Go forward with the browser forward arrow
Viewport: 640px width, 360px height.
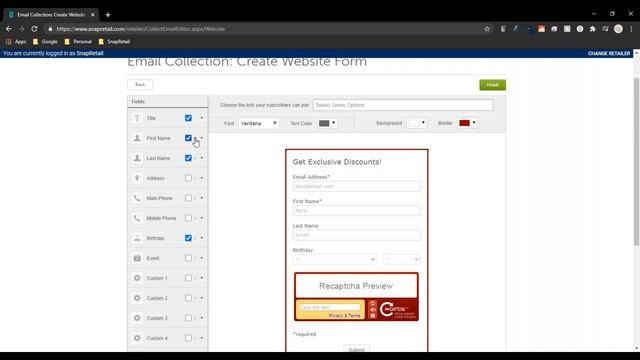tap(22, 29)
